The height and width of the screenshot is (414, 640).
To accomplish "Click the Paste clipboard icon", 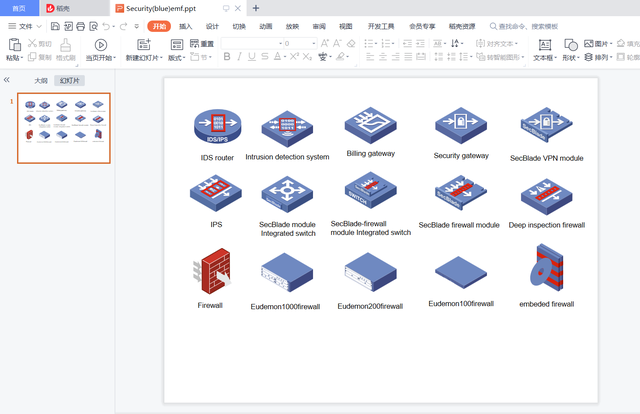I will coord(15,45).
